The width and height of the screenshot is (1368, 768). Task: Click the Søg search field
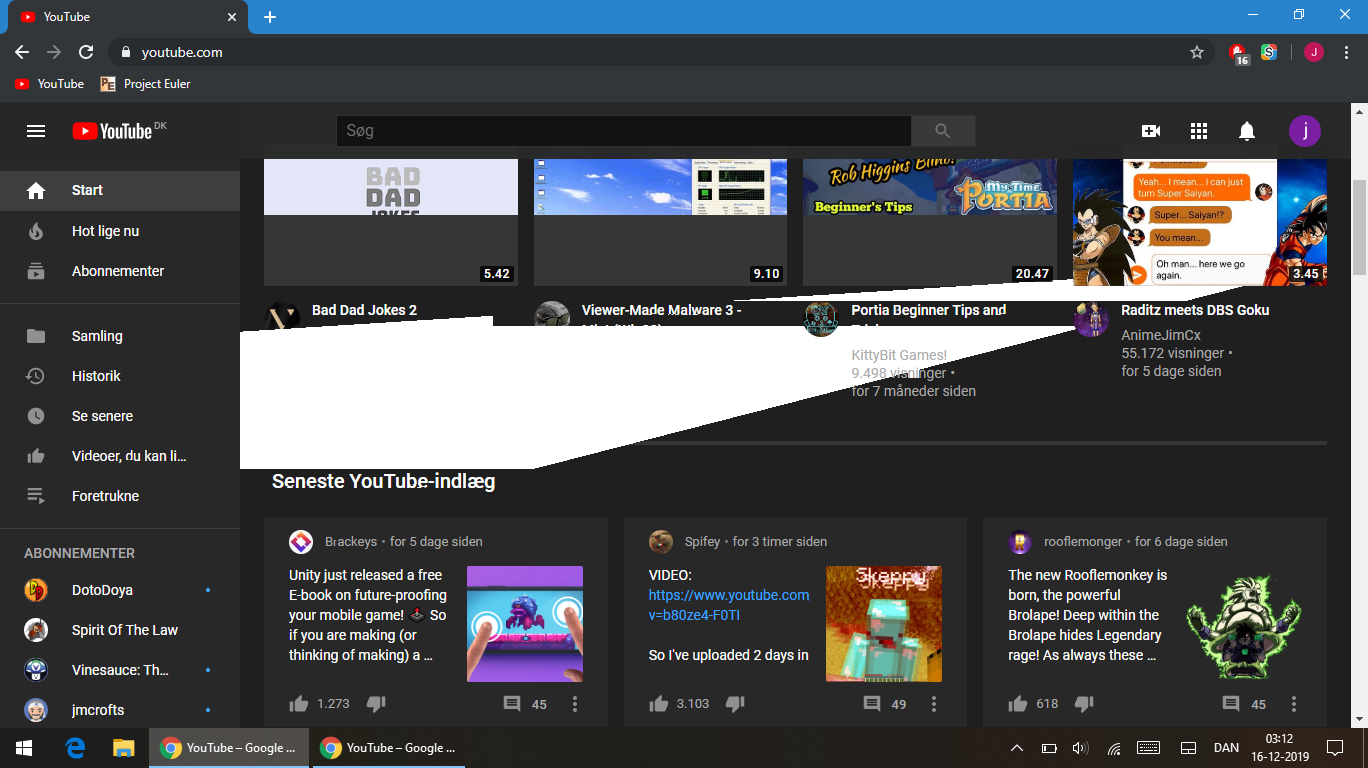point(624,131)
